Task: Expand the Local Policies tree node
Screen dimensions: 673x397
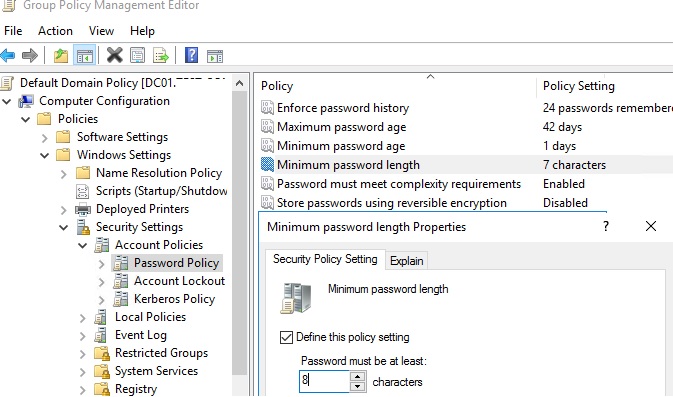Action: coord(82,318)
